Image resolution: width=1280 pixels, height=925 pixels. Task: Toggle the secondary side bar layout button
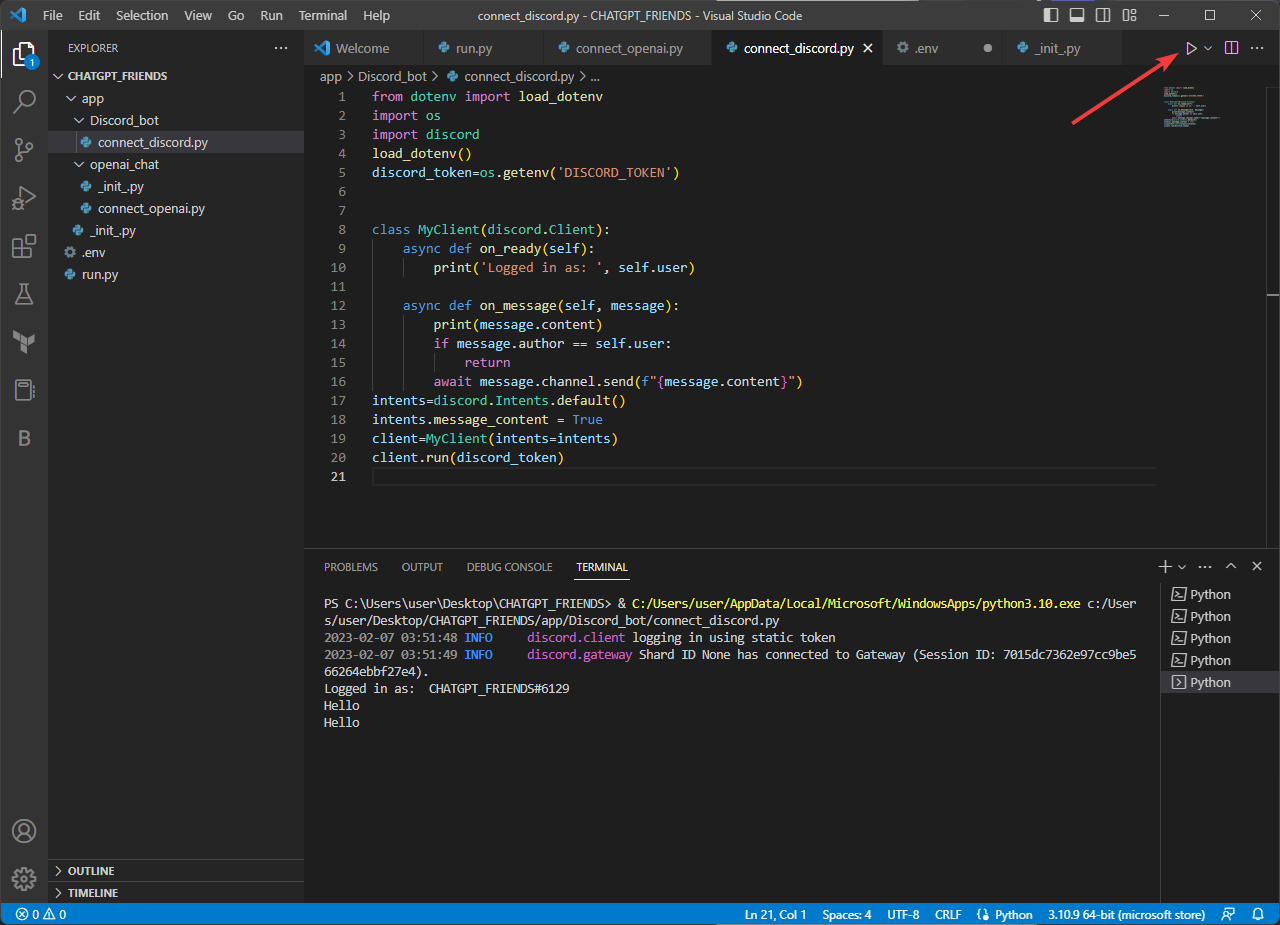click(1103, 16)
